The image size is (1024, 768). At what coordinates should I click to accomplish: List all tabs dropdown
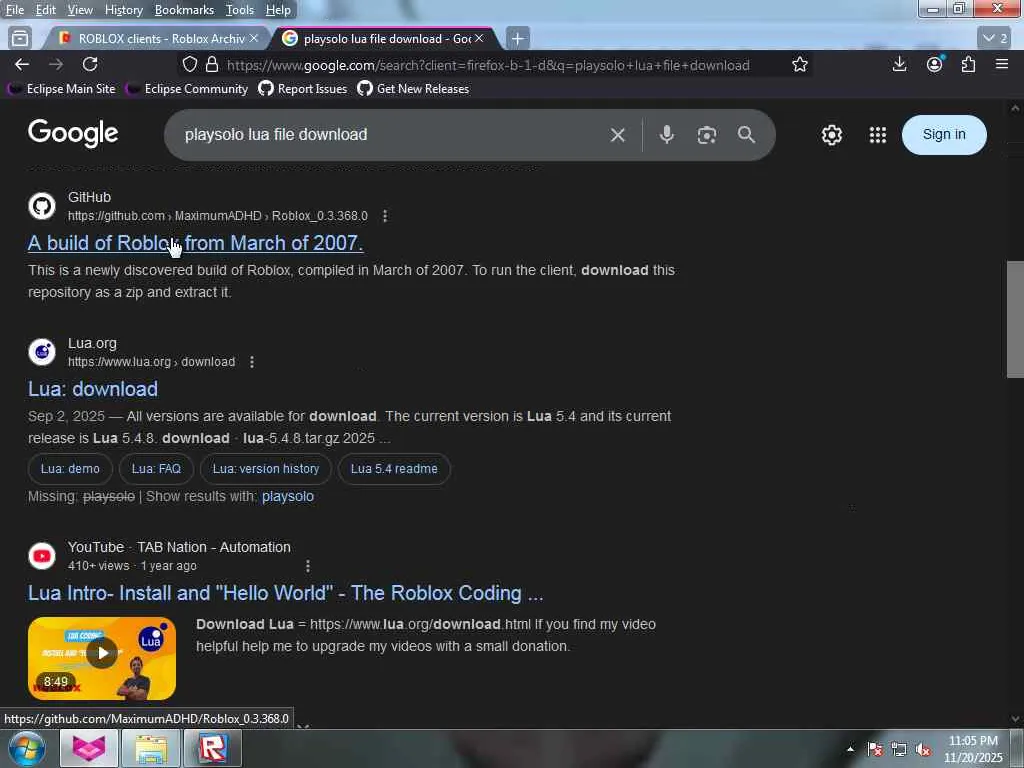pyautogui.click(x=995, y=39)
